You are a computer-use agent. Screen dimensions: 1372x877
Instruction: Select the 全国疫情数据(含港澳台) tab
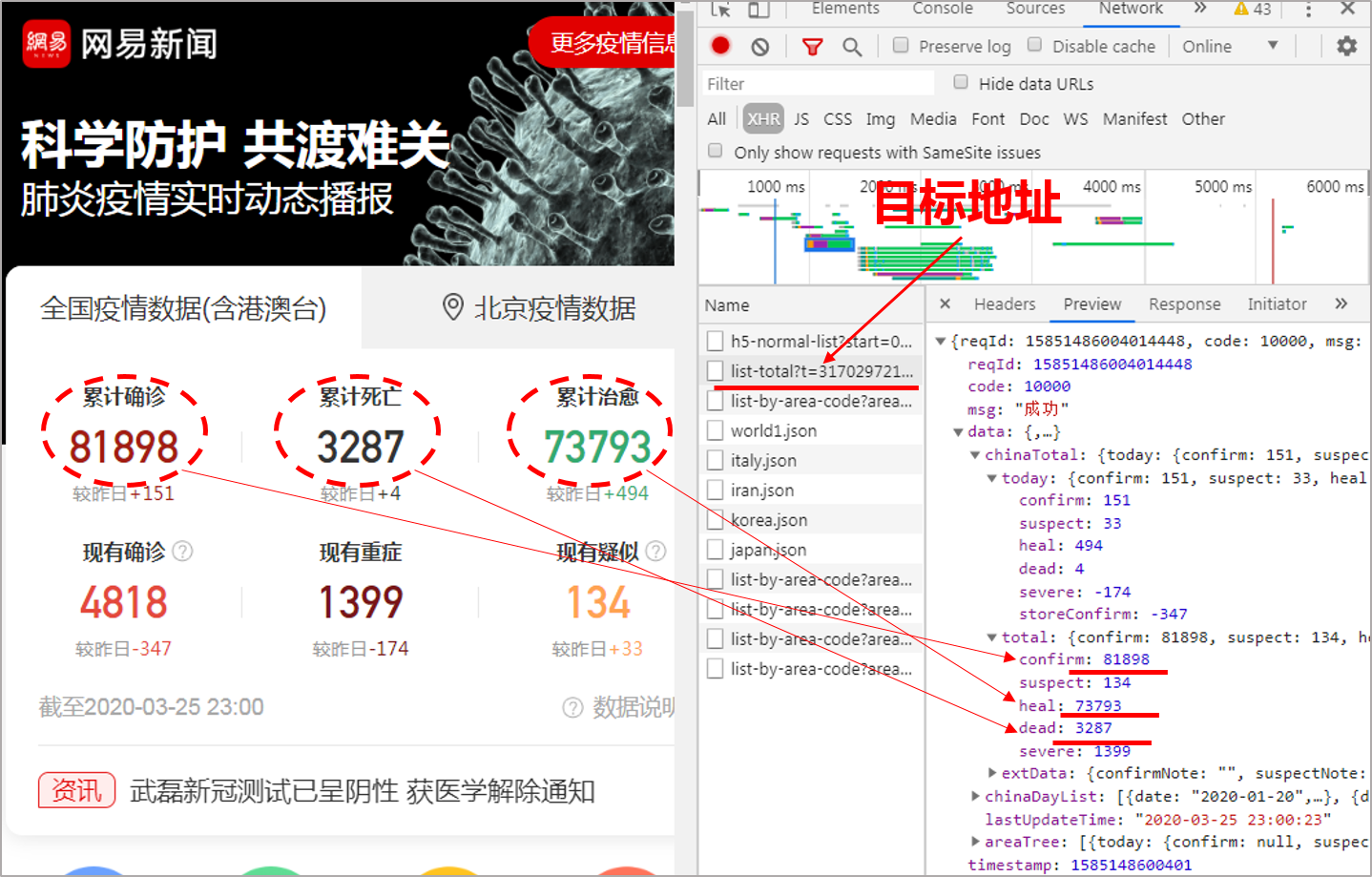(x=183, y=308)
